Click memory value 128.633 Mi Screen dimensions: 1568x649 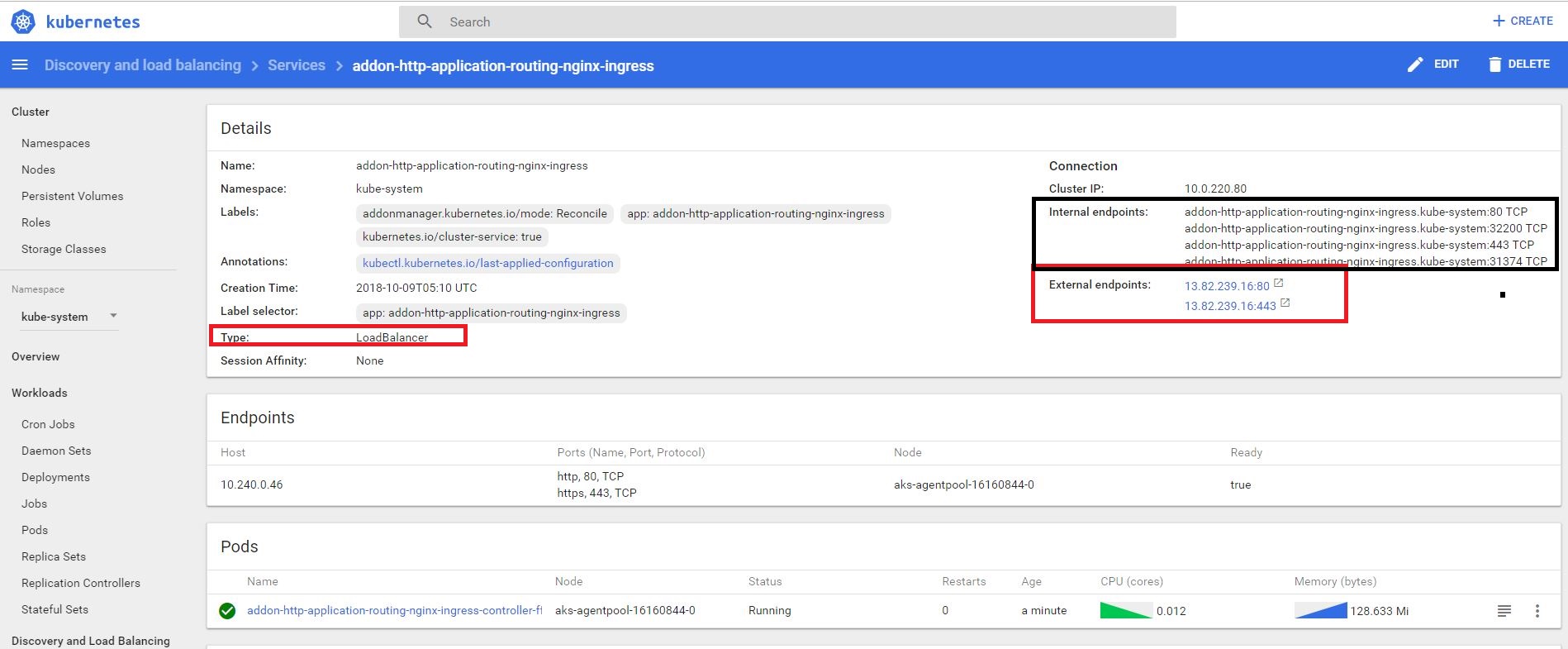point(1379,611)
